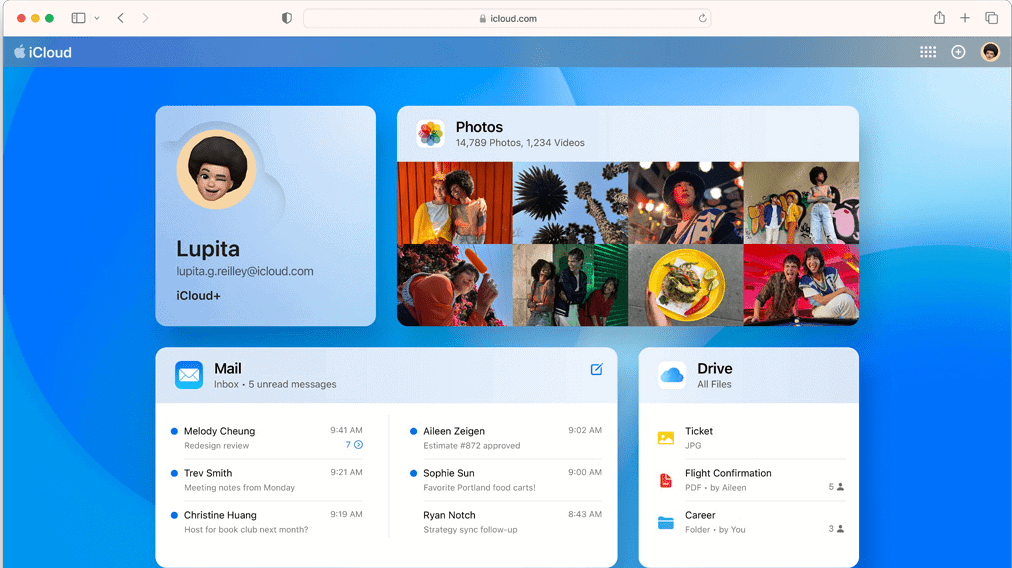This screenshot has width=1012, height=568.
Task: Click the 5 shared people indicator on Flight Confirmation
Action: pos(836,487)
